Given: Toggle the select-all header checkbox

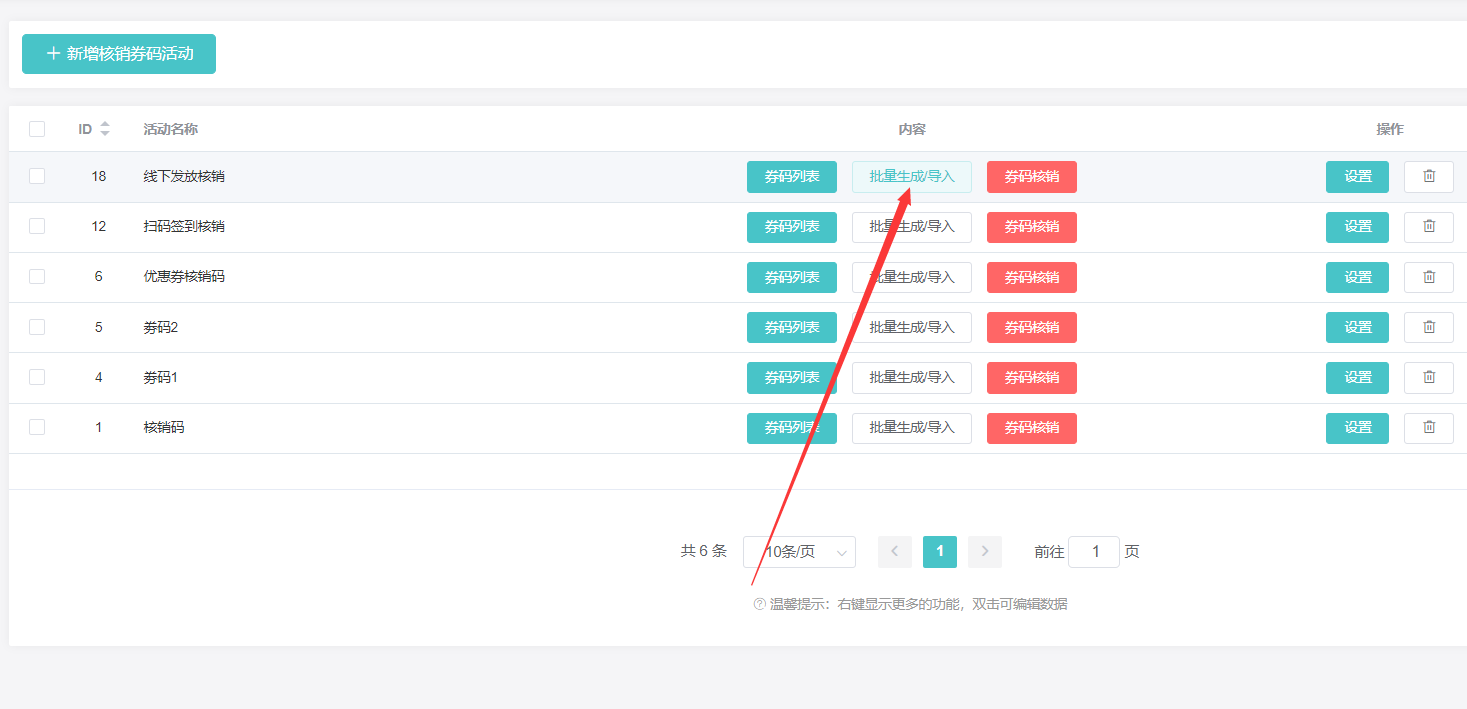Looking at the screenshot, I should coord(37,129).
